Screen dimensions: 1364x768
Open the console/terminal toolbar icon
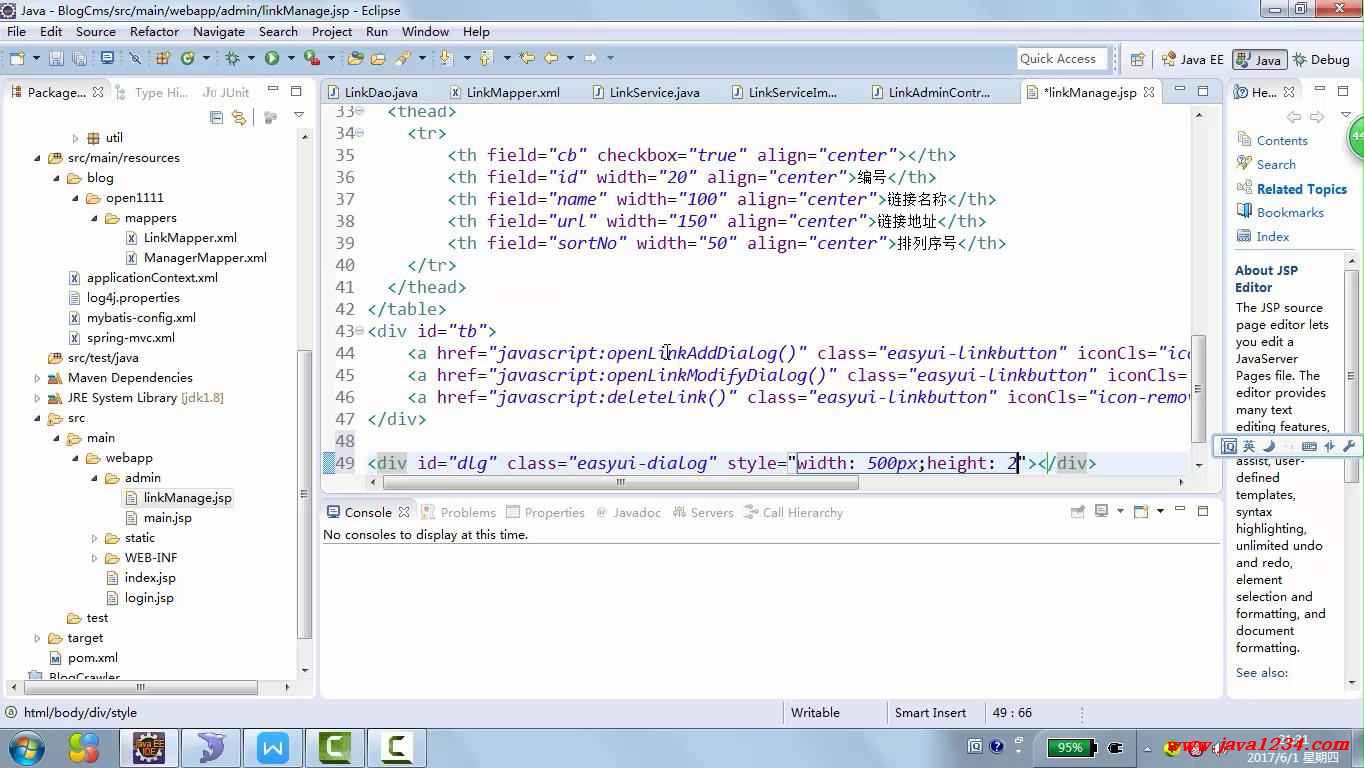(107, 58)
